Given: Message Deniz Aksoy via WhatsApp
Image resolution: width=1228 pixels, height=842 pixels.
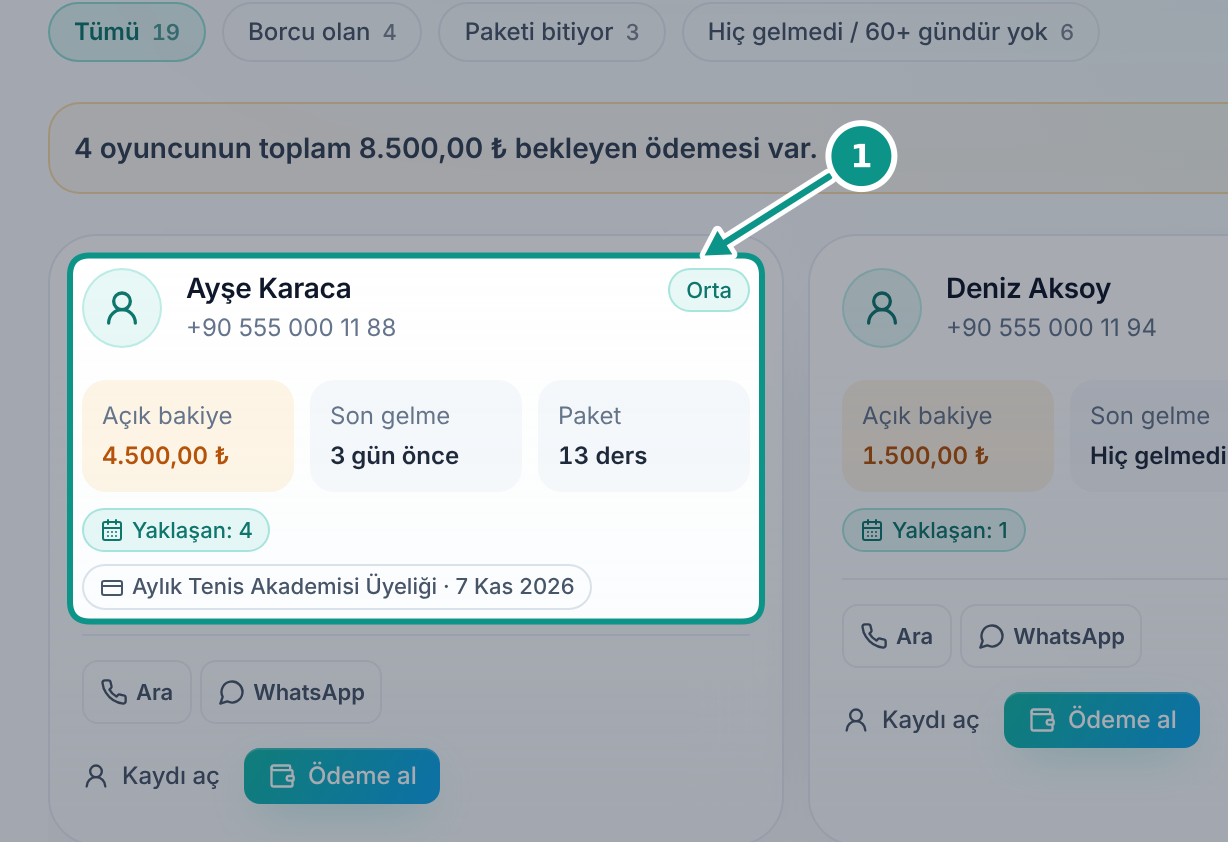Looking at the screenshot, I should [x=1051, y=636].
